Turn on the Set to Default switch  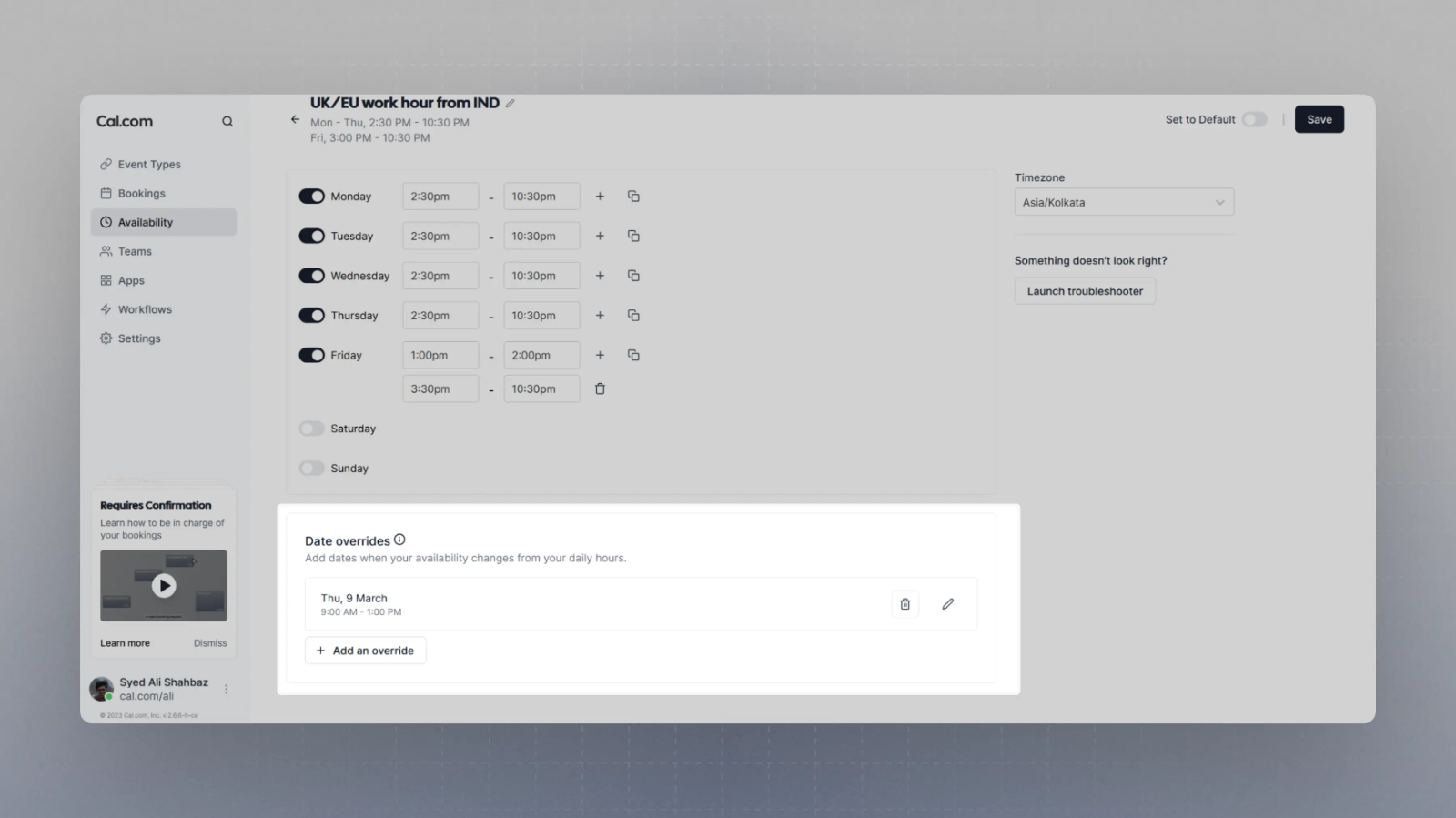(1254, 119)
